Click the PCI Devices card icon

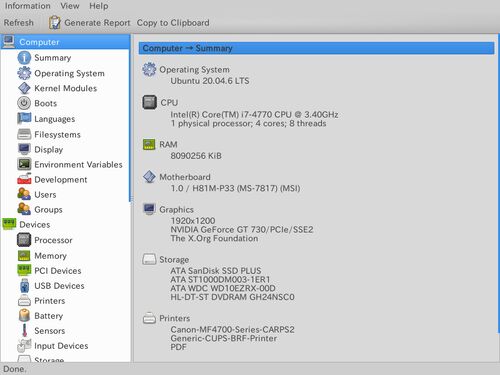[24, 270]
